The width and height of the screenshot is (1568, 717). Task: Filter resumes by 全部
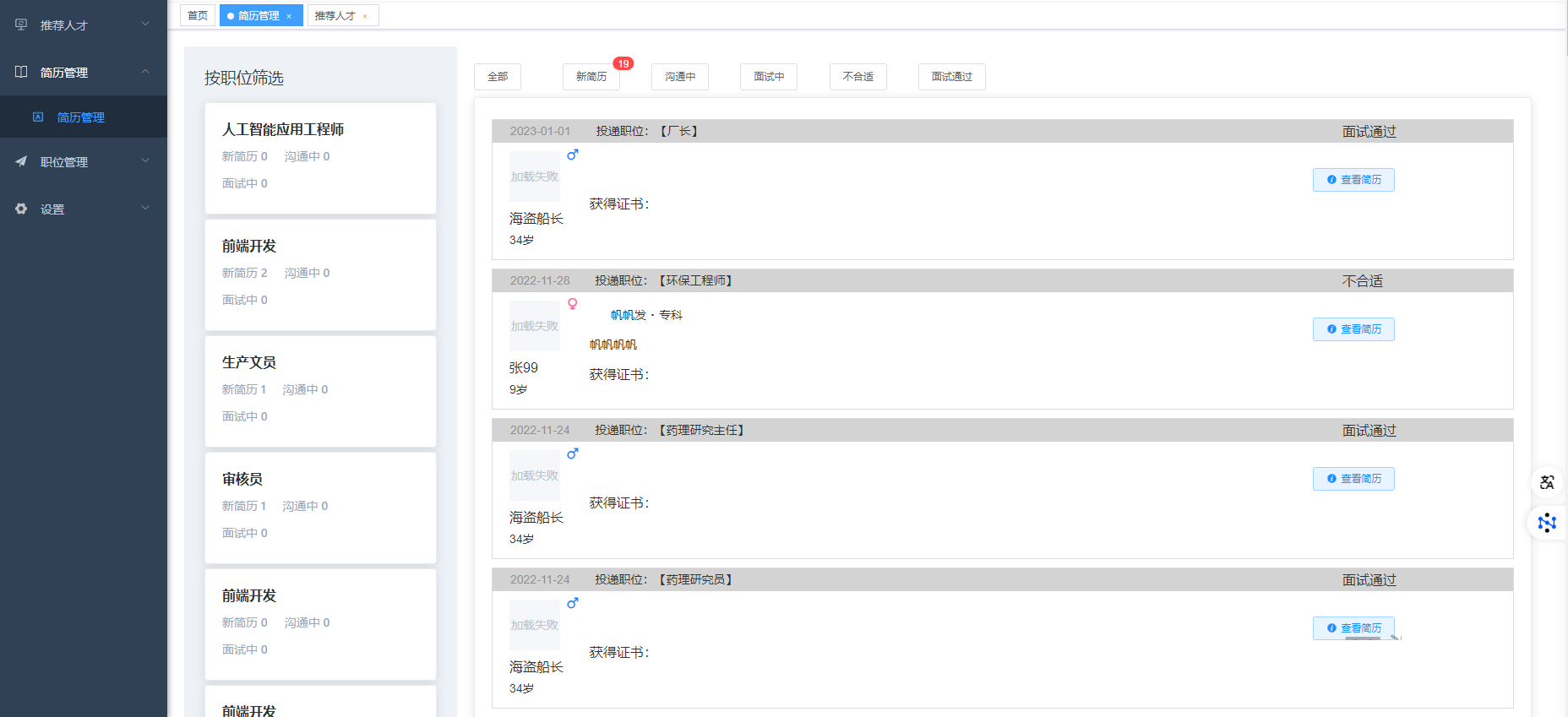[498, 77]
